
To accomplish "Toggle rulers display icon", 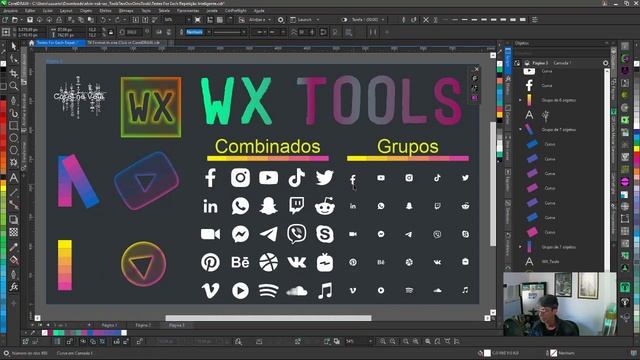I will point(210,20).
